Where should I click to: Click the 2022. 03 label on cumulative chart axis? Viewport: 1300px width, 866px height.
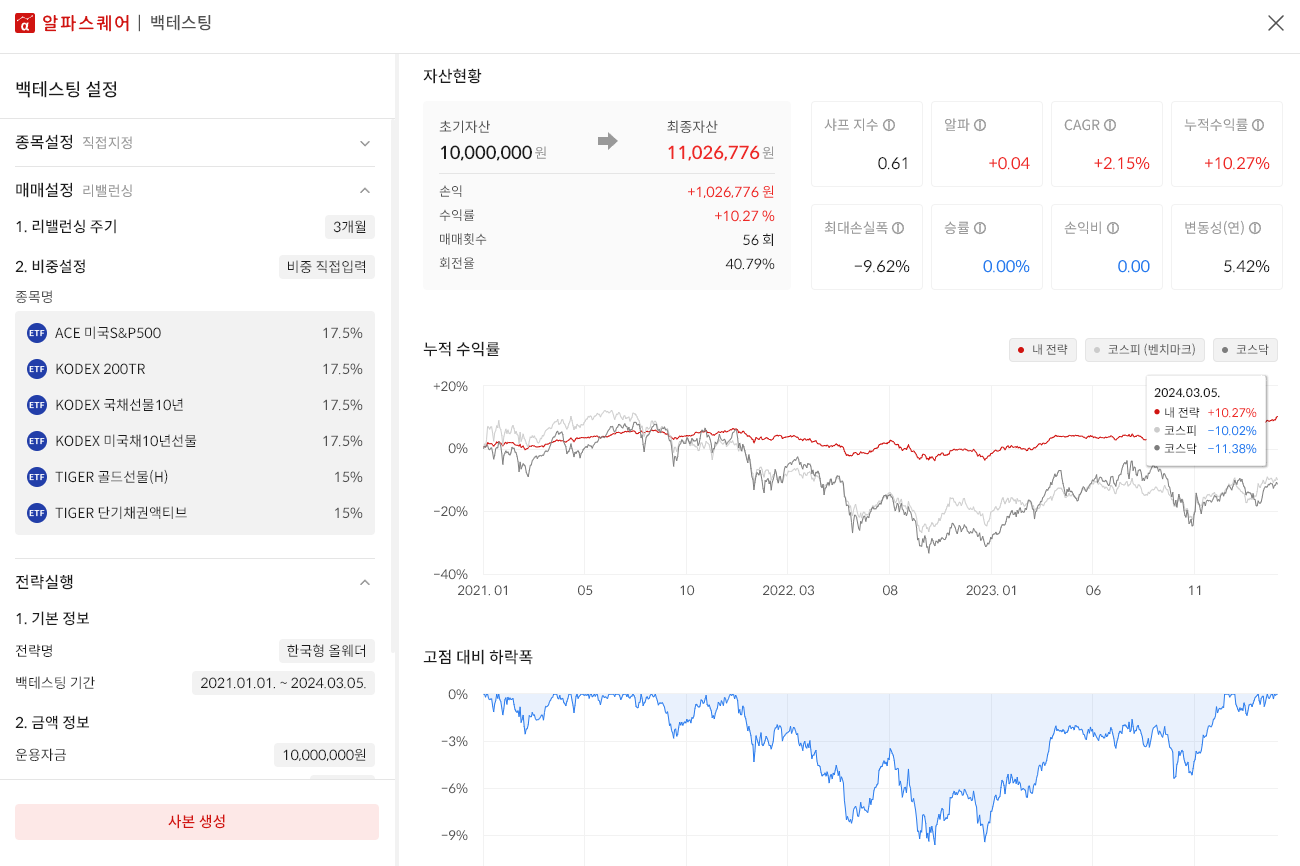click(788, 591)
